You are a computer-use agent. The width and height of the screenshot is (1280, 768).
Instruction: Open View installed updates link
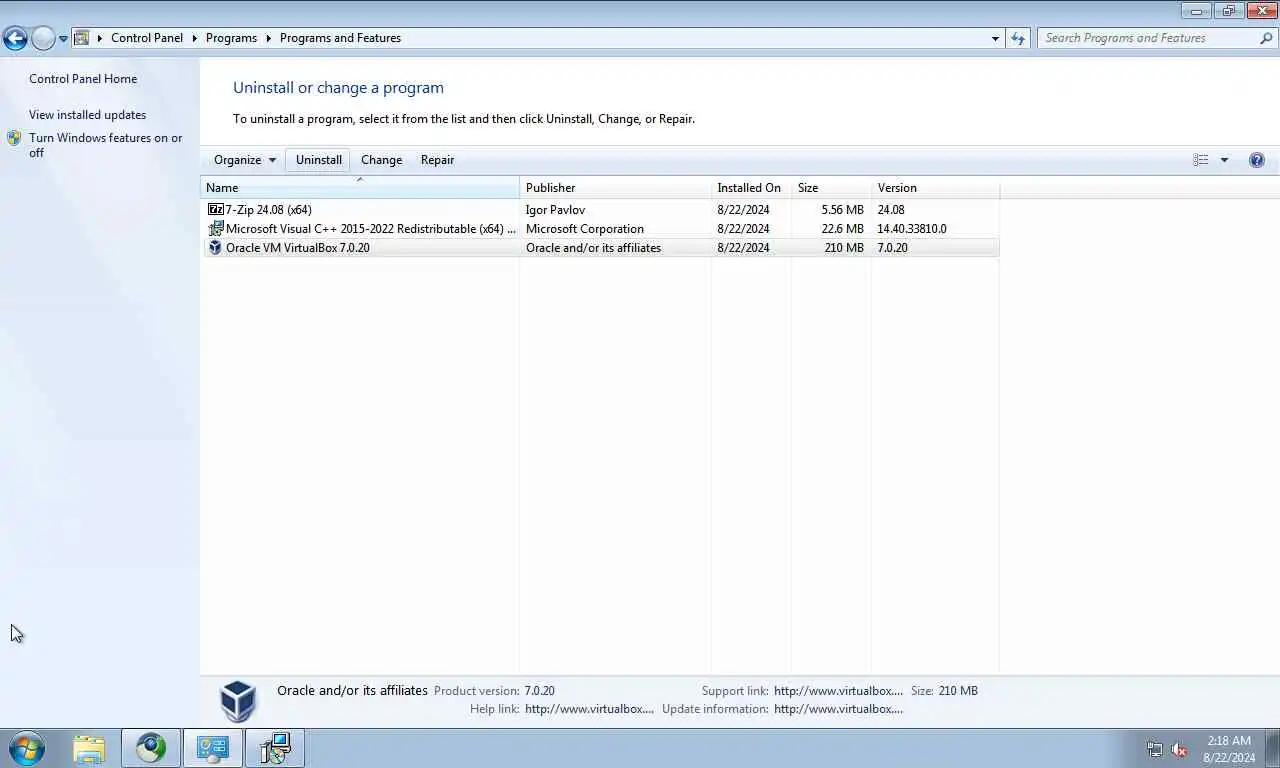click(x=87, y=115)
